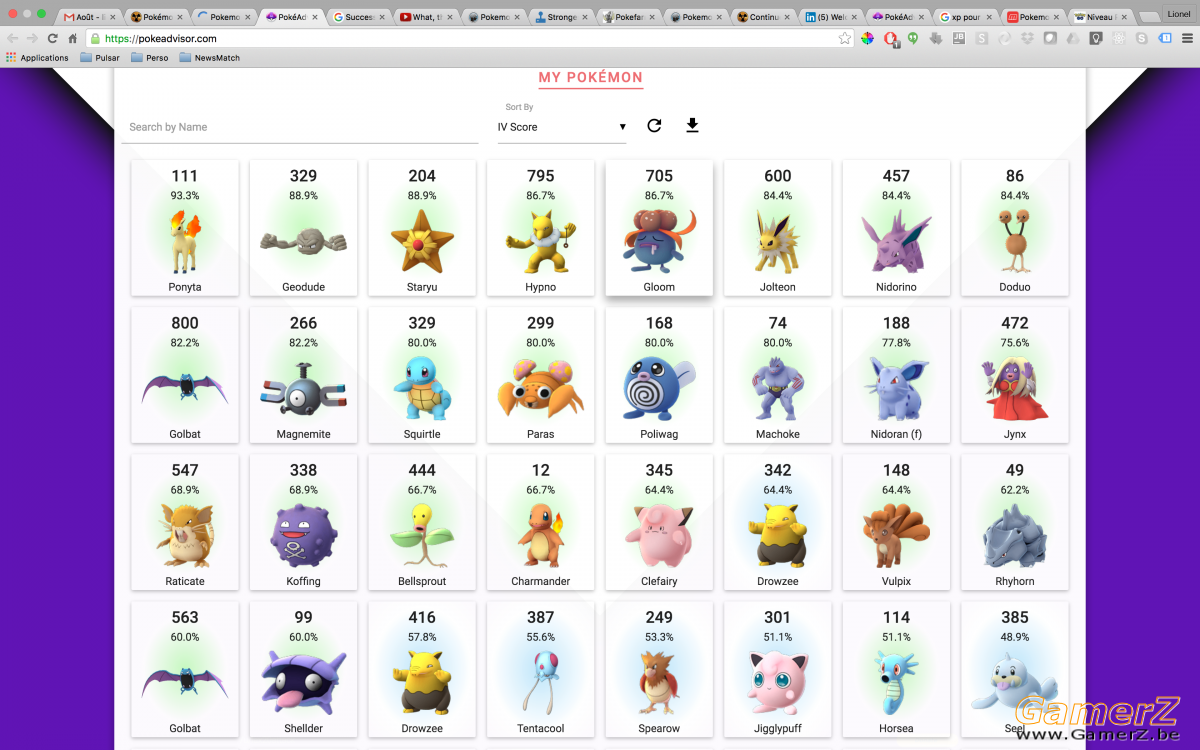The image size is (1200, 750).
Task: Select the Jolteon card
Action: [778, 228]
